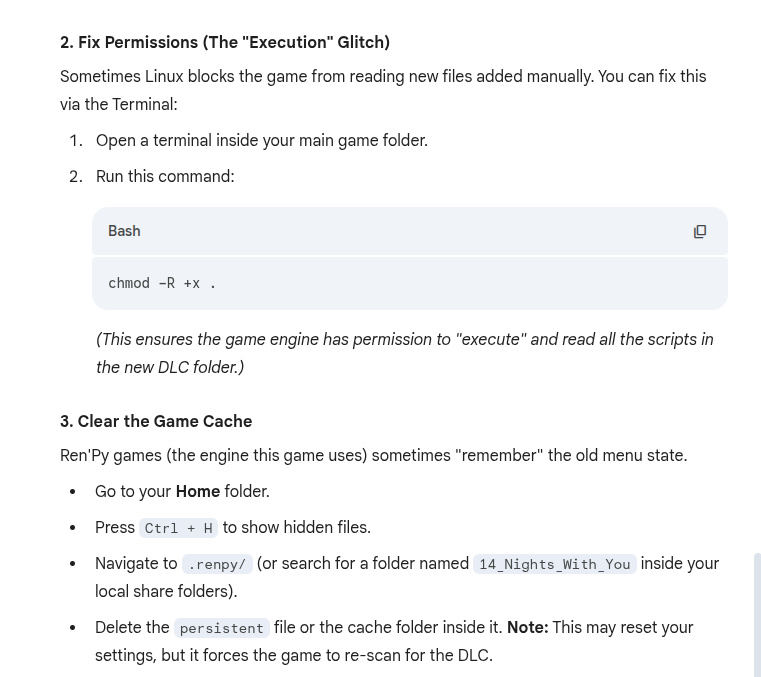Click the Sometimes Linux blocks paragraph
761x677 pixels.
pyautogui.click(x=383, y=90)
